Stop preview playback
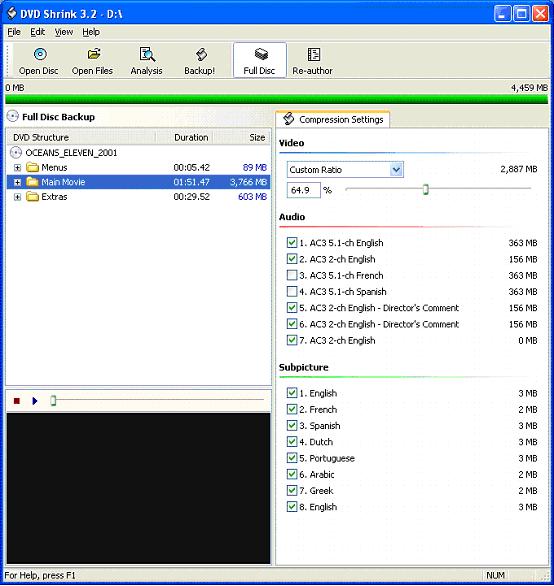Screen dimensions: 554x586 click(x=16, y=401)
